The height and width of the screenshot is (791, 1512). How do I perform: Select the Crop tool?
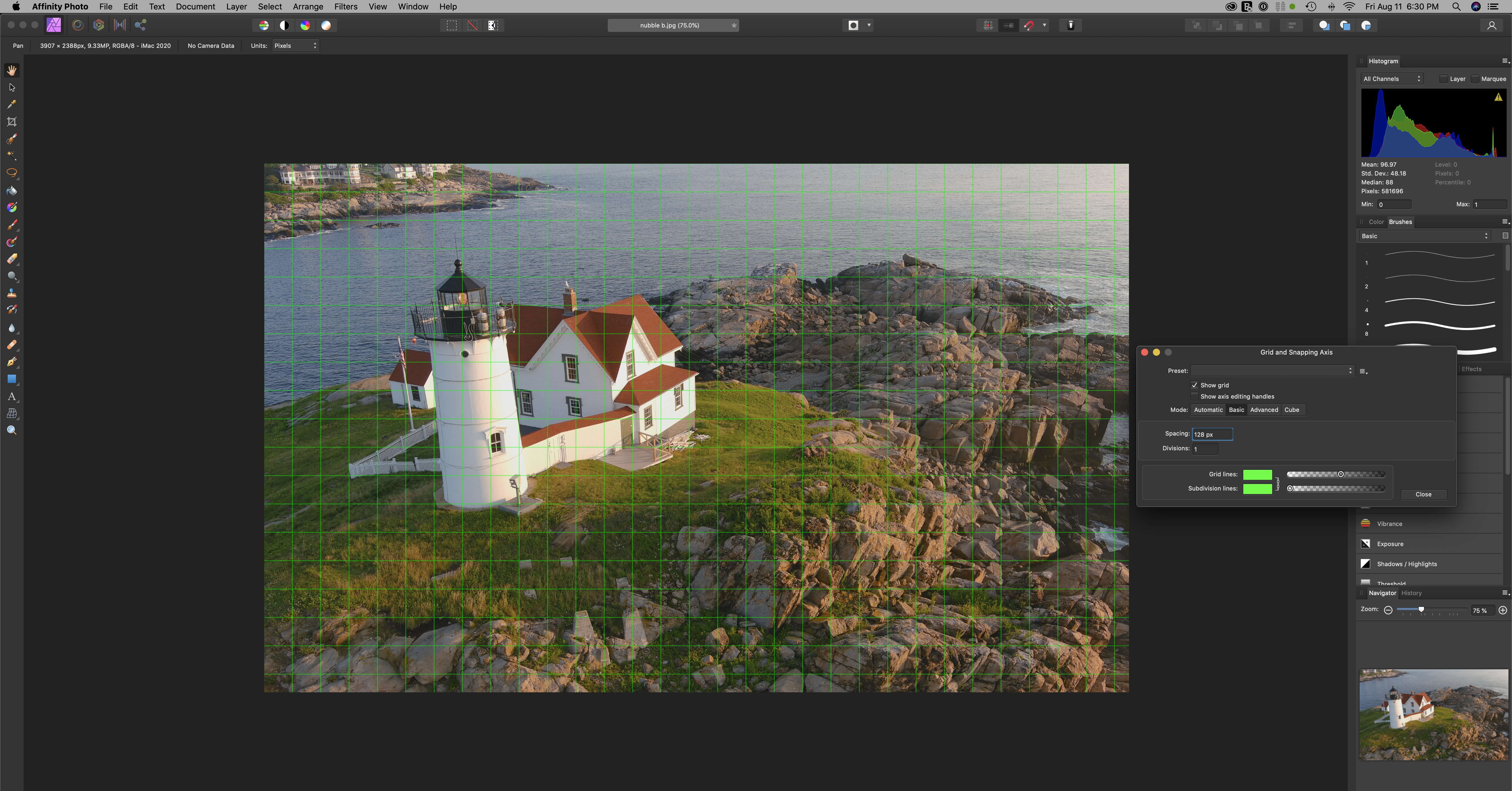point(12,121)
